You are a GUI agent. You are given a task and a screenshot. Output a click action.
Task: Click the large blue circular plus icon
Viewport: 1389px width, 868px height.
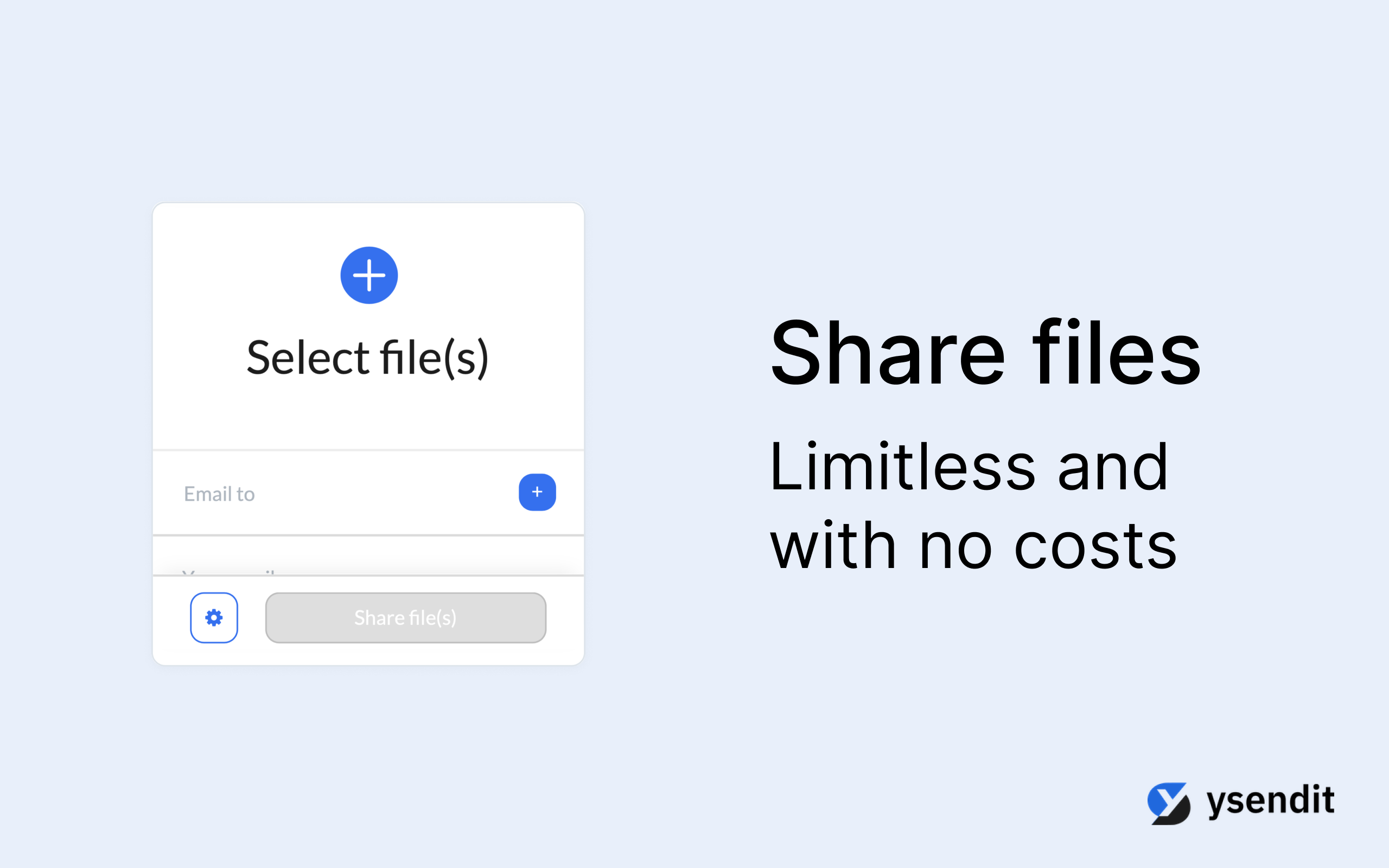[369, 275]
